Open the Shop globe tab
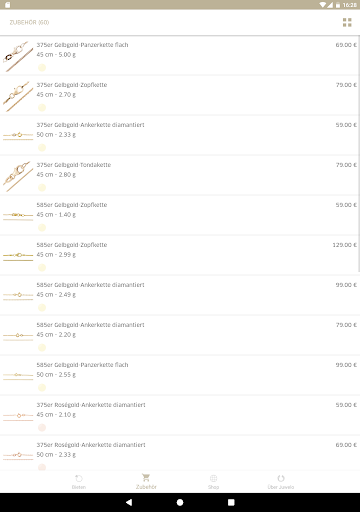360x512 pixels. (x=214, y=482)
